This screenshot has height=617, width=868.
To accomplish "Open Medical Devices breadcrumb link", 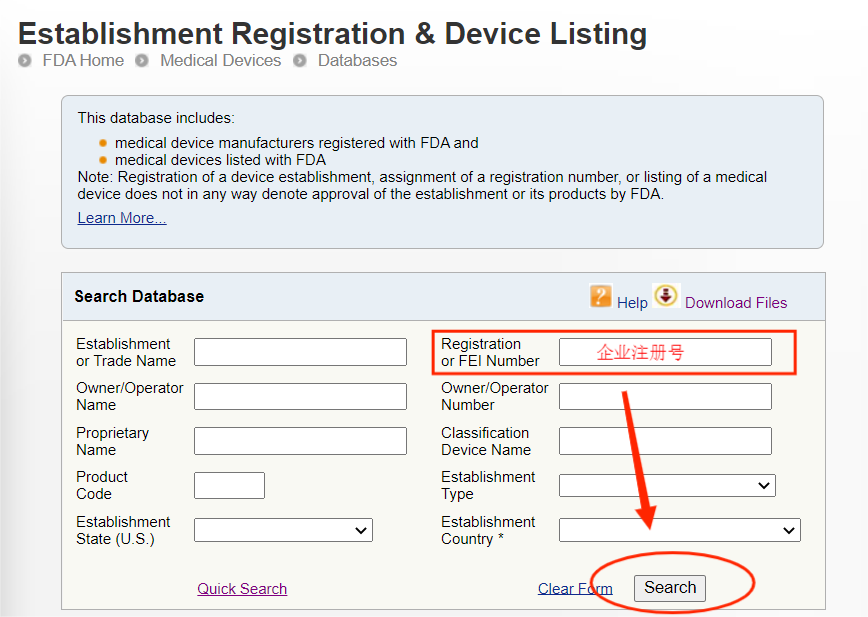I will 220,61.
